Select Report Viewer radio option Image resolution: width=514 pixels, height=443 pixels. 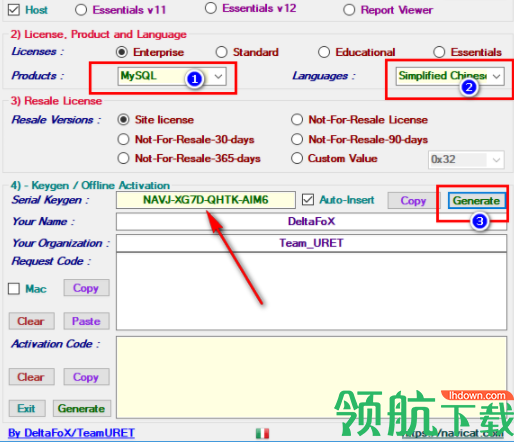(x=349, y=10)
